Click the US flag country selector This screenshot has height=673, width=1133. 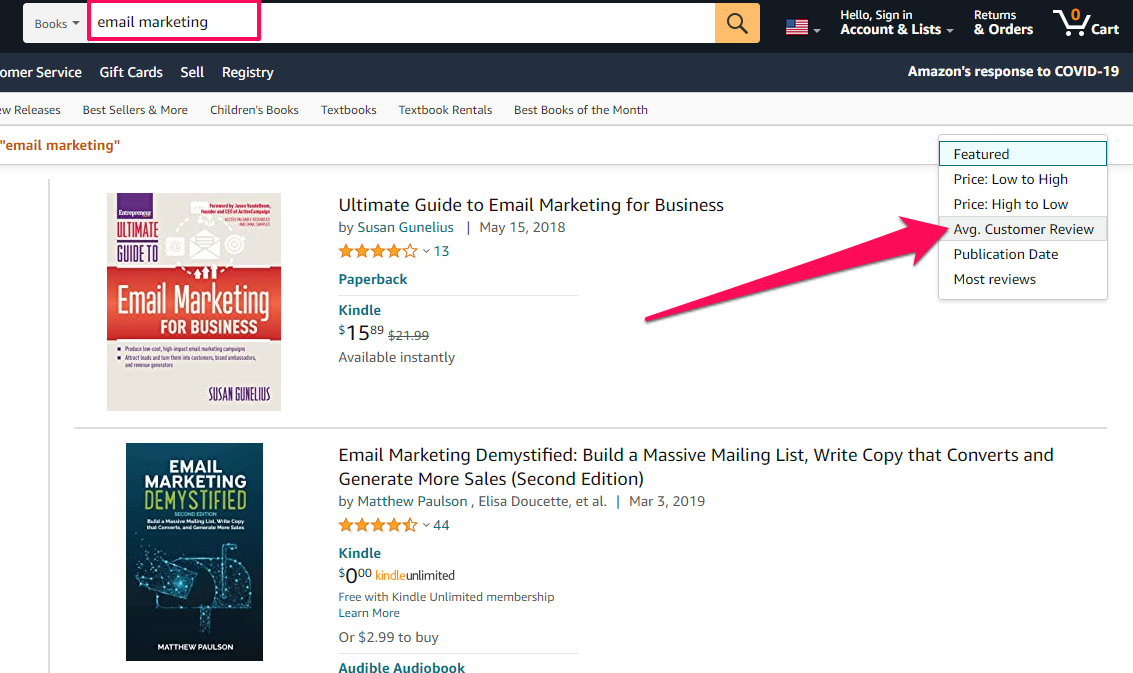[x=802, y=27]
